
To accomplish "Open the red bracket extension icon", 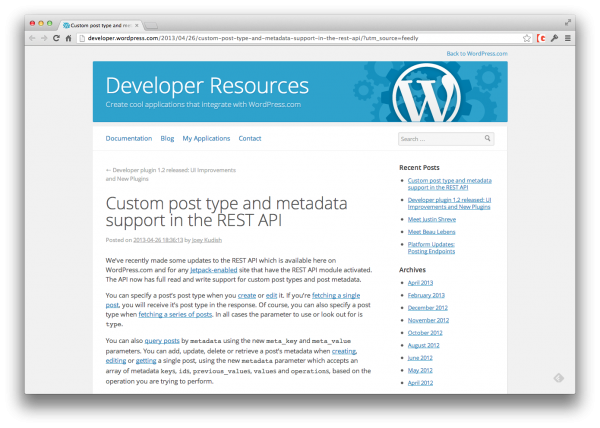I will click(541, 38).
